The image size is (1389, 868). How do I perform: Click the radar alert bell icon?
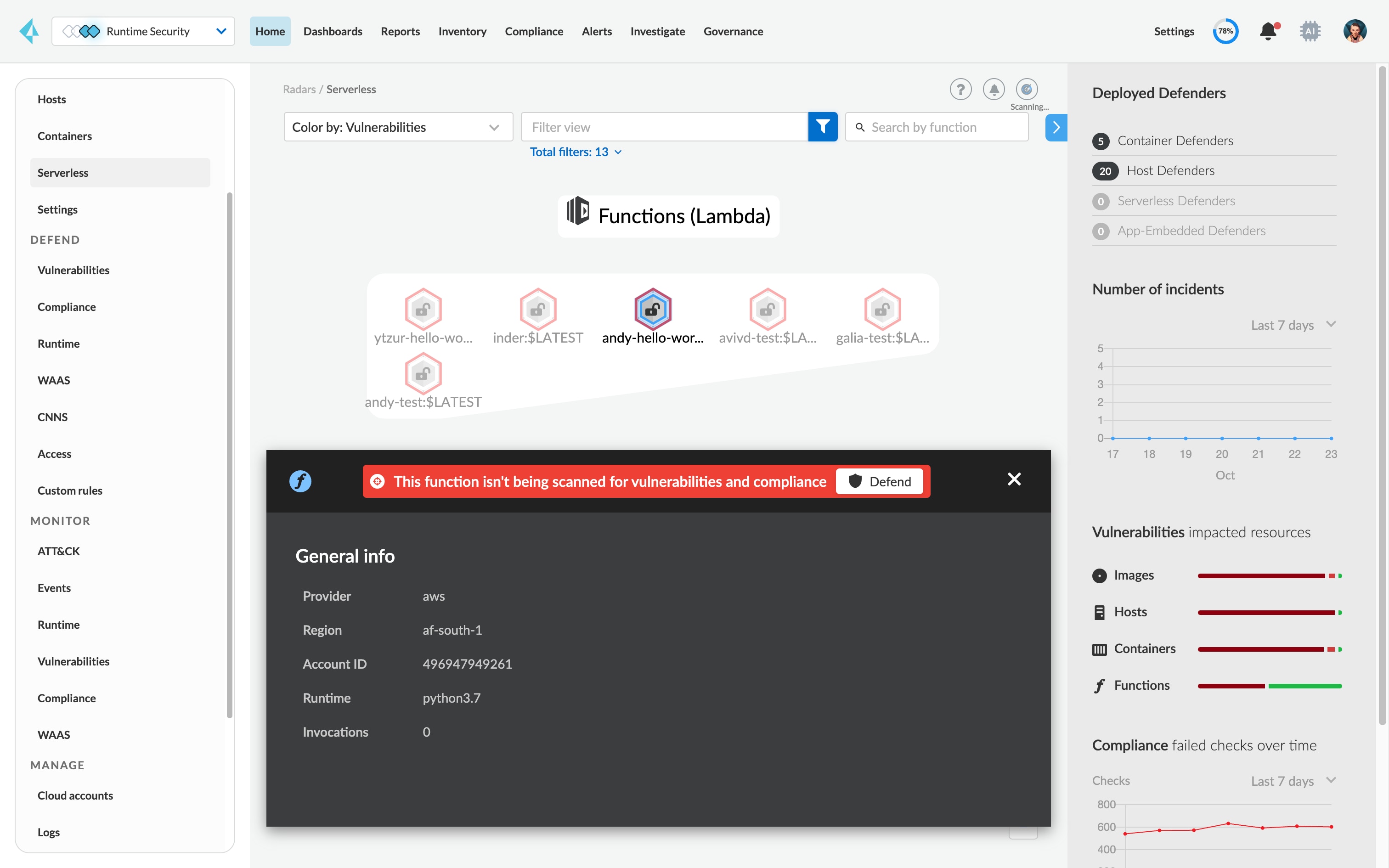994,89
